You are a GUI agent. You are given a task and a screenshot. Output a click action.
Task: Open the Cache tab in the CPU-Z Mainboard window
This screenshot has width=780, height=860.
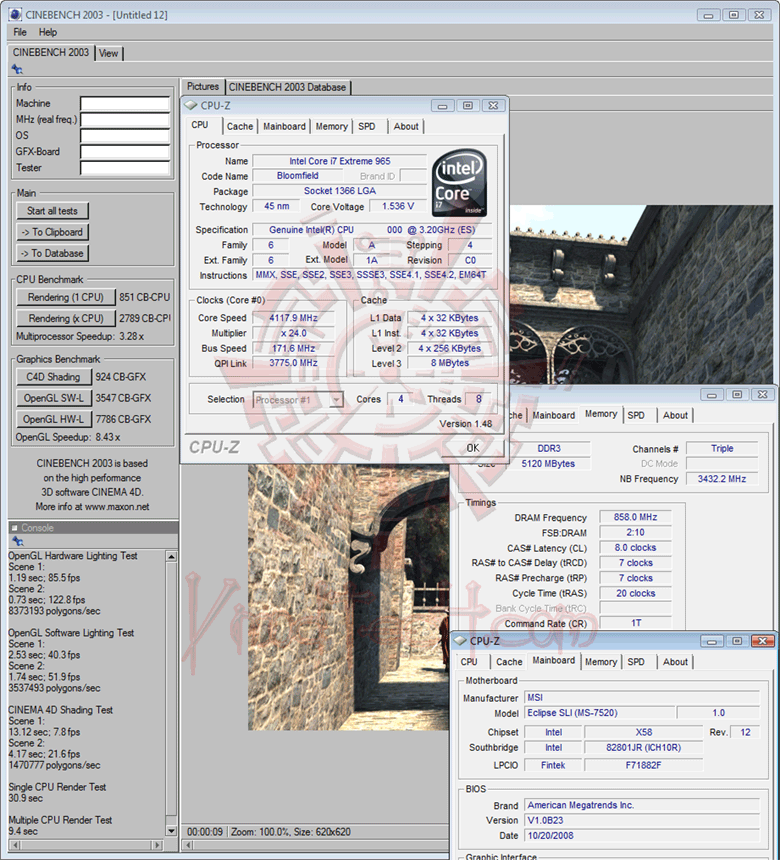pyautogui.click(x=509, y=662)
